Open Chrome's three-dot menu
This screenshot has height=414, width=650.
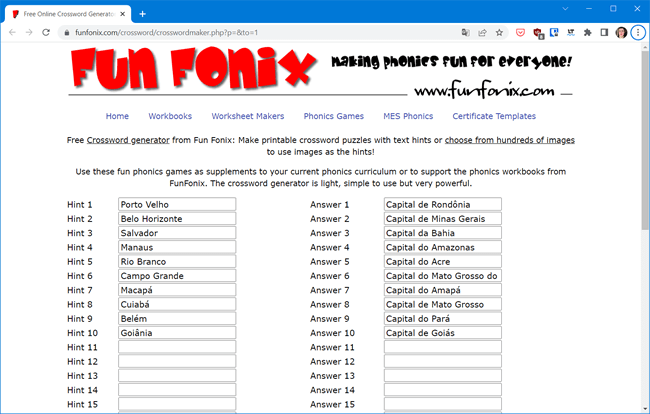[x=638, y=32]
